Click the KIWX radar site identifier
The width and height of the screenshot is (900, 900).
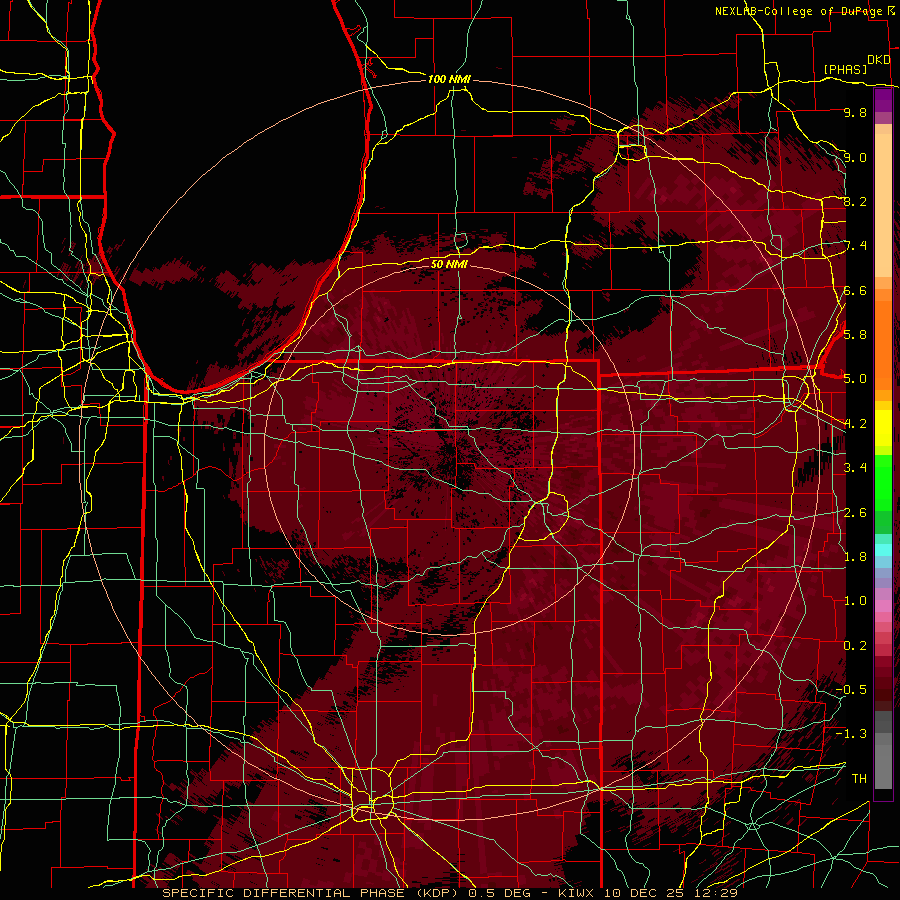577,893
